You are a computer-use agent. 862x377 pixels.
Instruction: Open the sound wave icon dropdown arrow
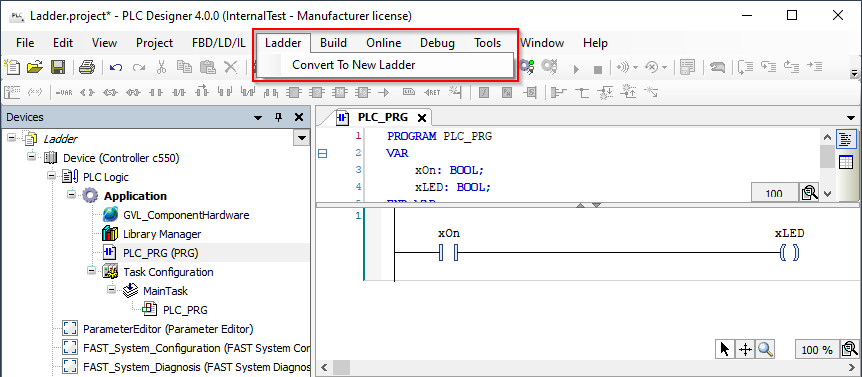(x=636, y=68)
